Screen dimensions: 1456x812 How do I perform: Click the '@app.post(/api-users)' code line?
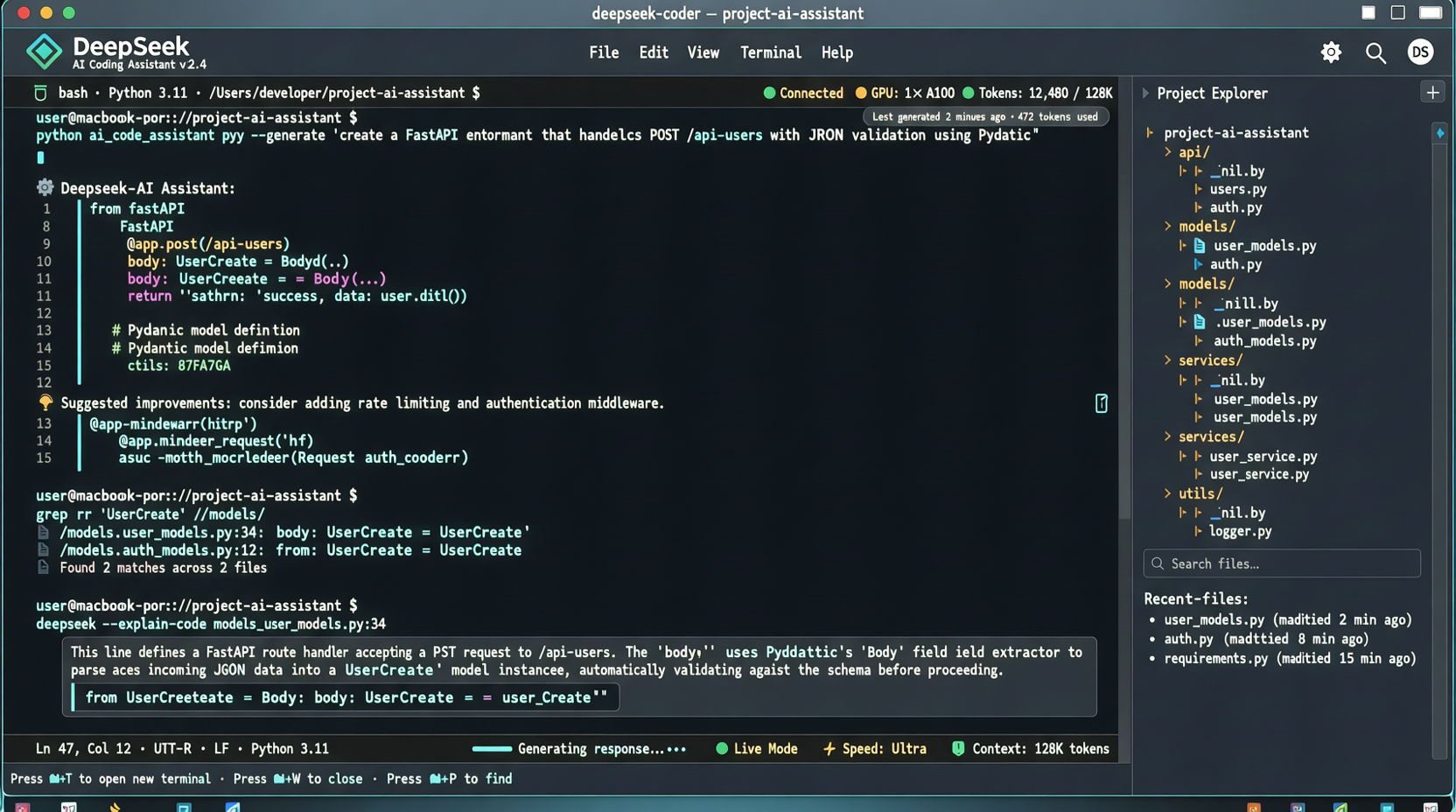click(x=208, y=244)
